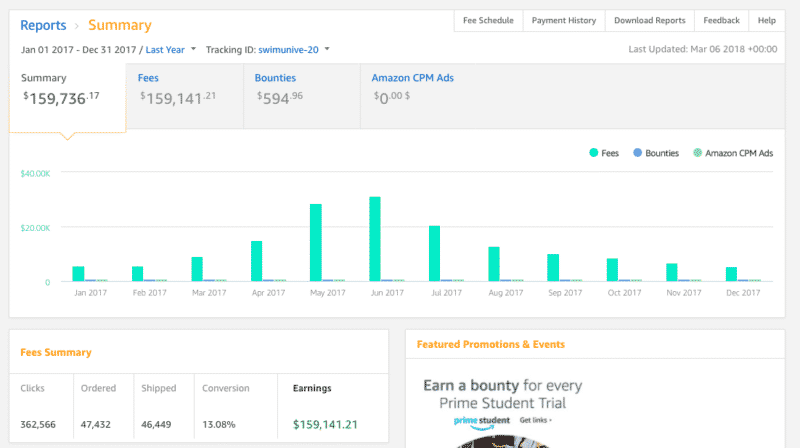Click the Oct 2017 fees bar
The height and width of the screenshot is (448, 800).
point(612,270)
